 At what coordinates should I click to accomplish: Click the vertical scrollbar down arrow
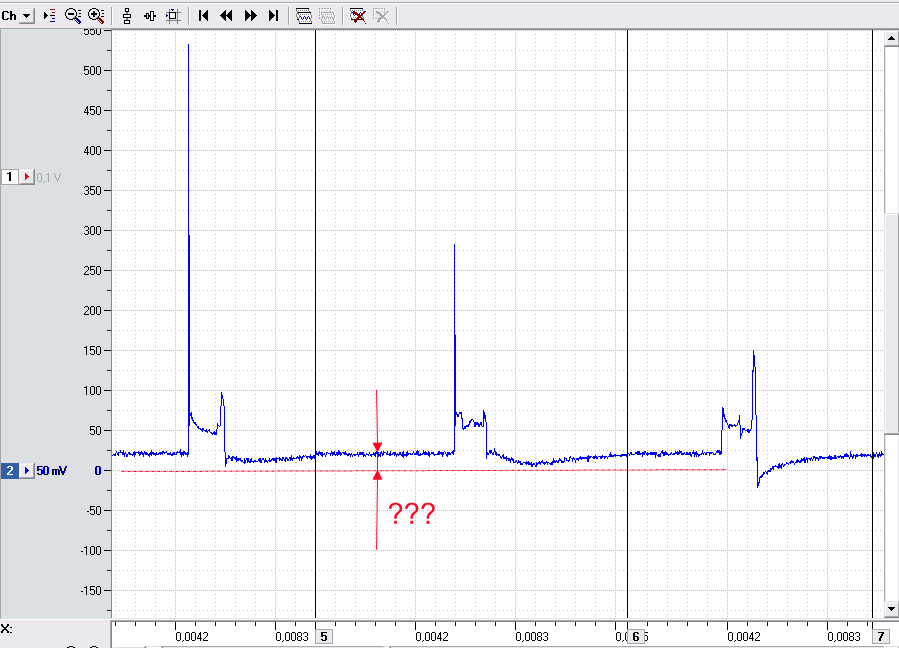tap(891, 609)
